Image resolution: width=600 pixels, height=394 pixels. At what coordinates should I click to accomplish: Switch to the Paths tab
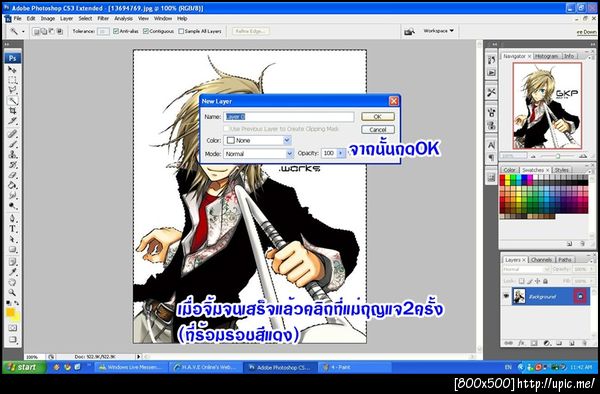click(565, 259)
